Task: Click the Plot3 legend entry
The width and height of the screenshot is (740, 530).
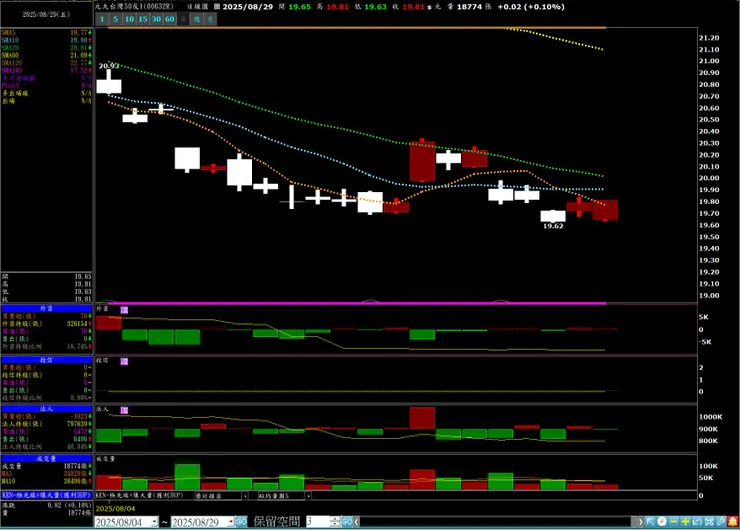Action: pyautogui.click(x=46, y=85)
